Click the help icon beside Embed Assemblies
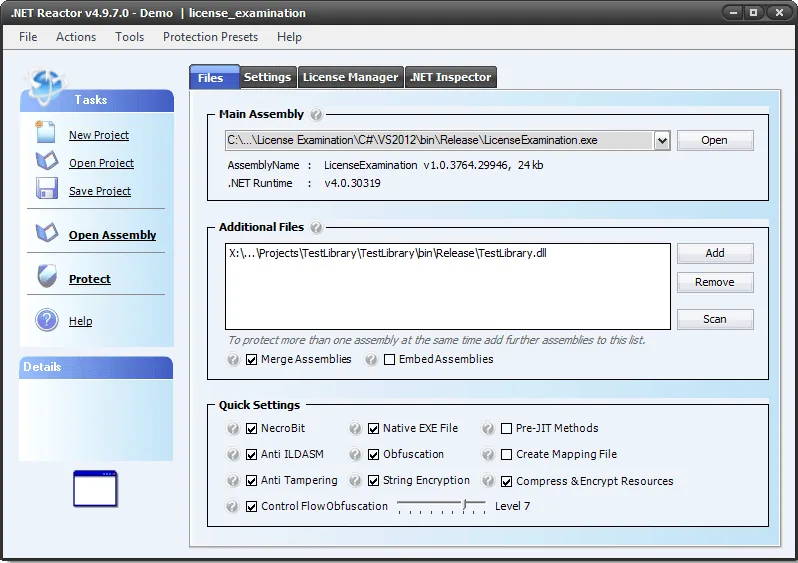798x563 pixels. tap(371, 359)
